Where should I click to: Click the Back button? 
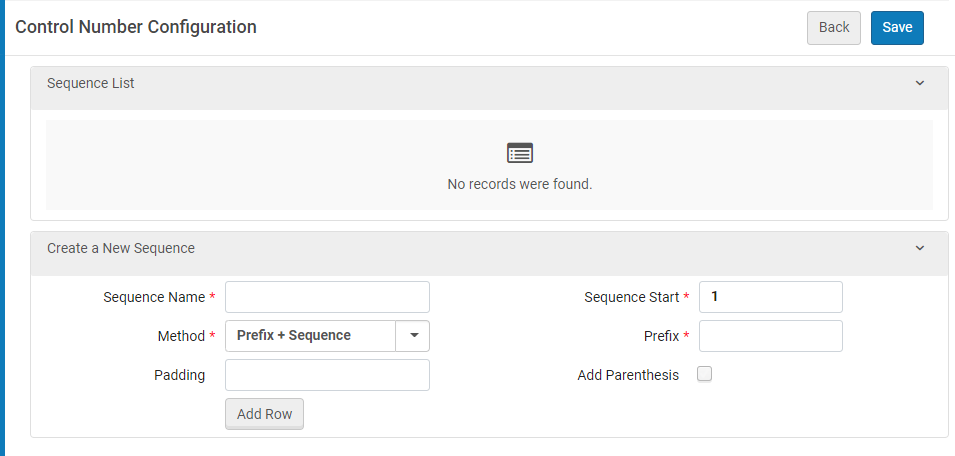point(833,28)
